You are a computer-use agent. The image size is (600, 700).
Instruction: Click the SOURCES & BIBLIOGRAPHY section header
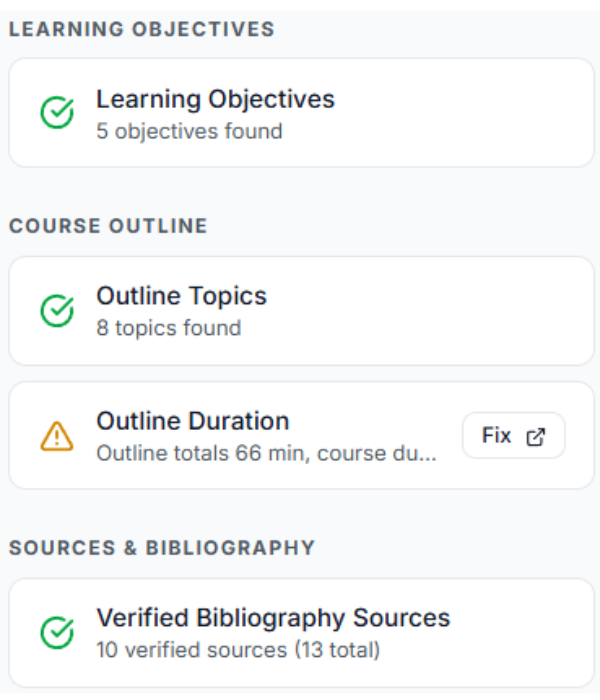(162, 548)
